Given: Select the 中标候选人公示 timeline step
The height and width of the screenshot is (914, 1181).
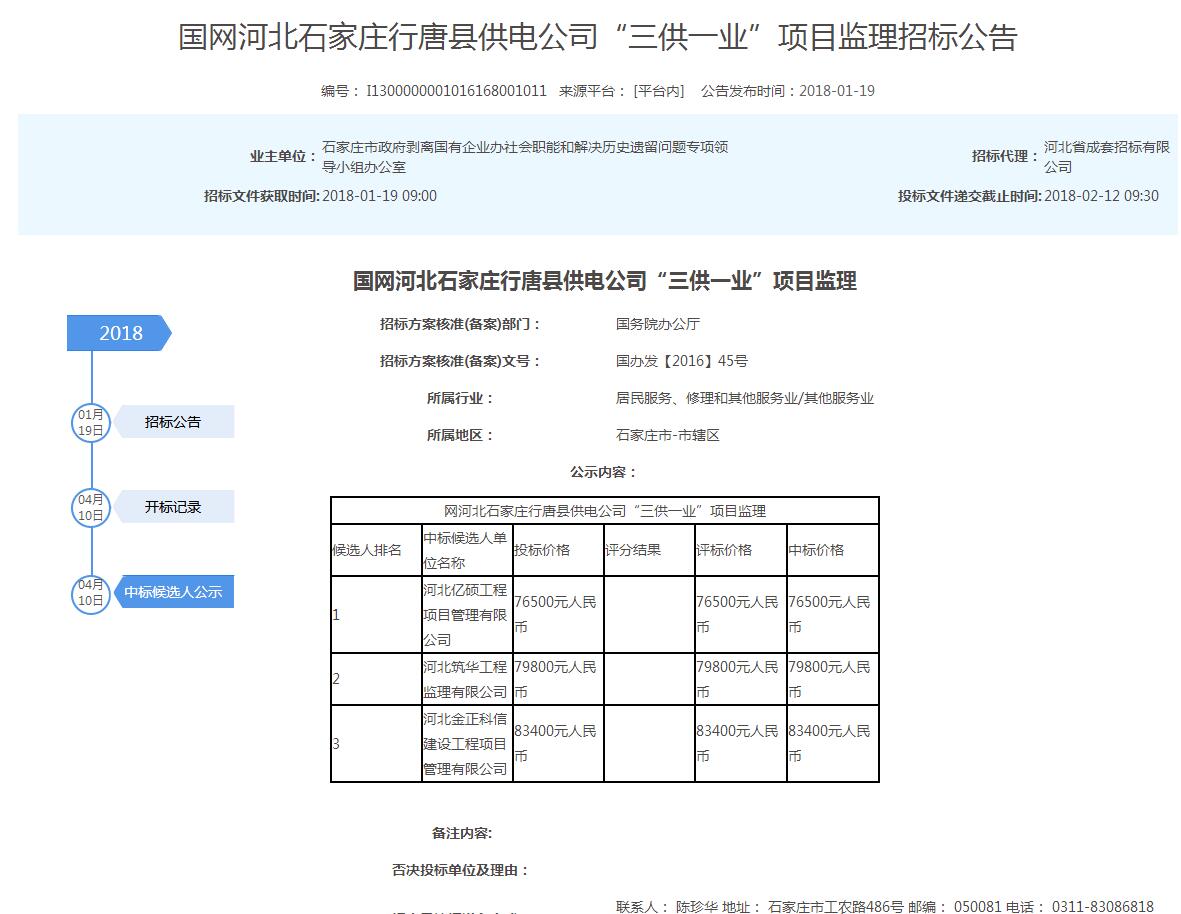Looking at the screenshot, I should 173,592.
